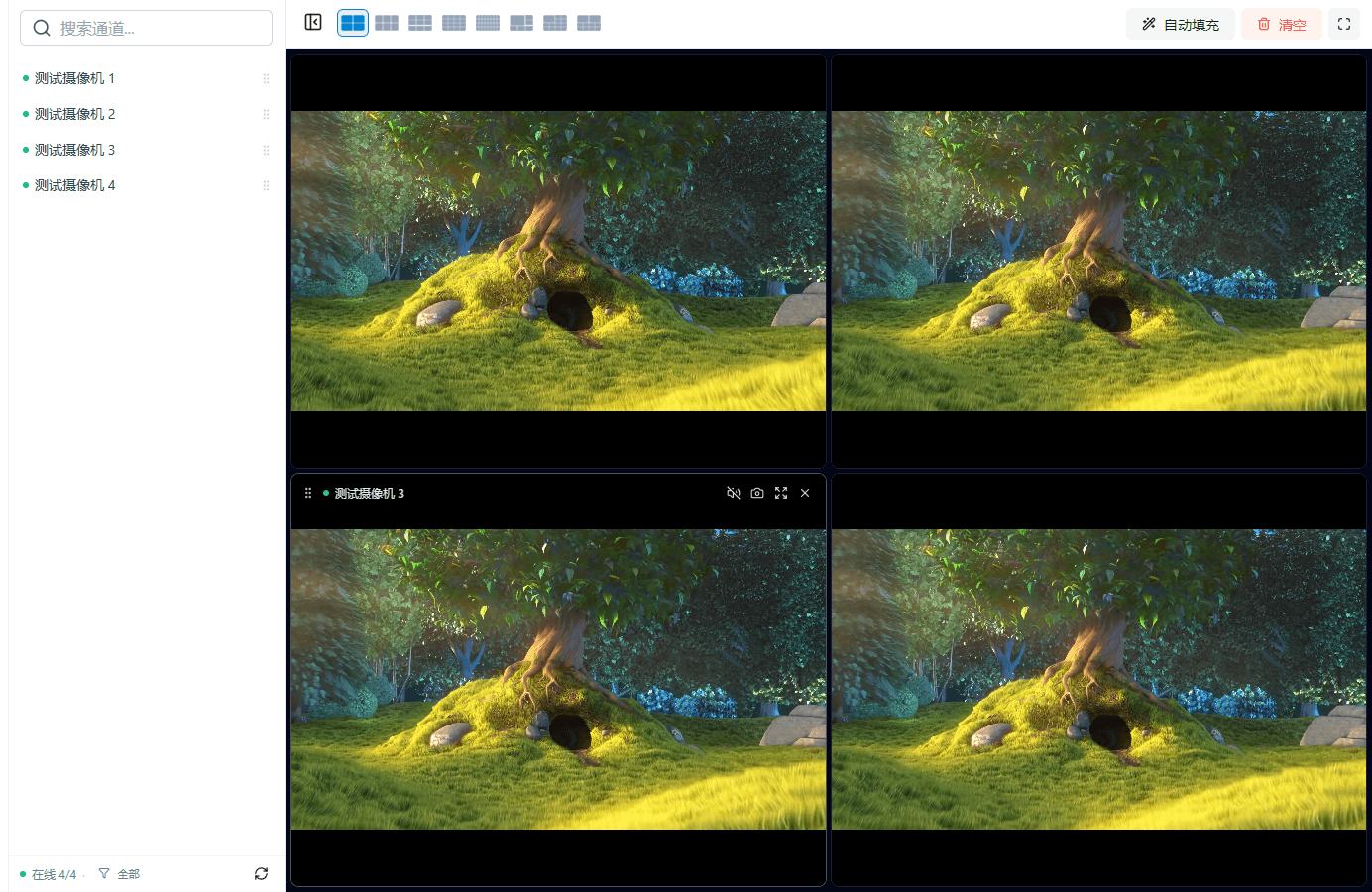Take snapshot of 测试摄像机 3 feed
The height and width of the screenshot is (892, 1372).
757,493
